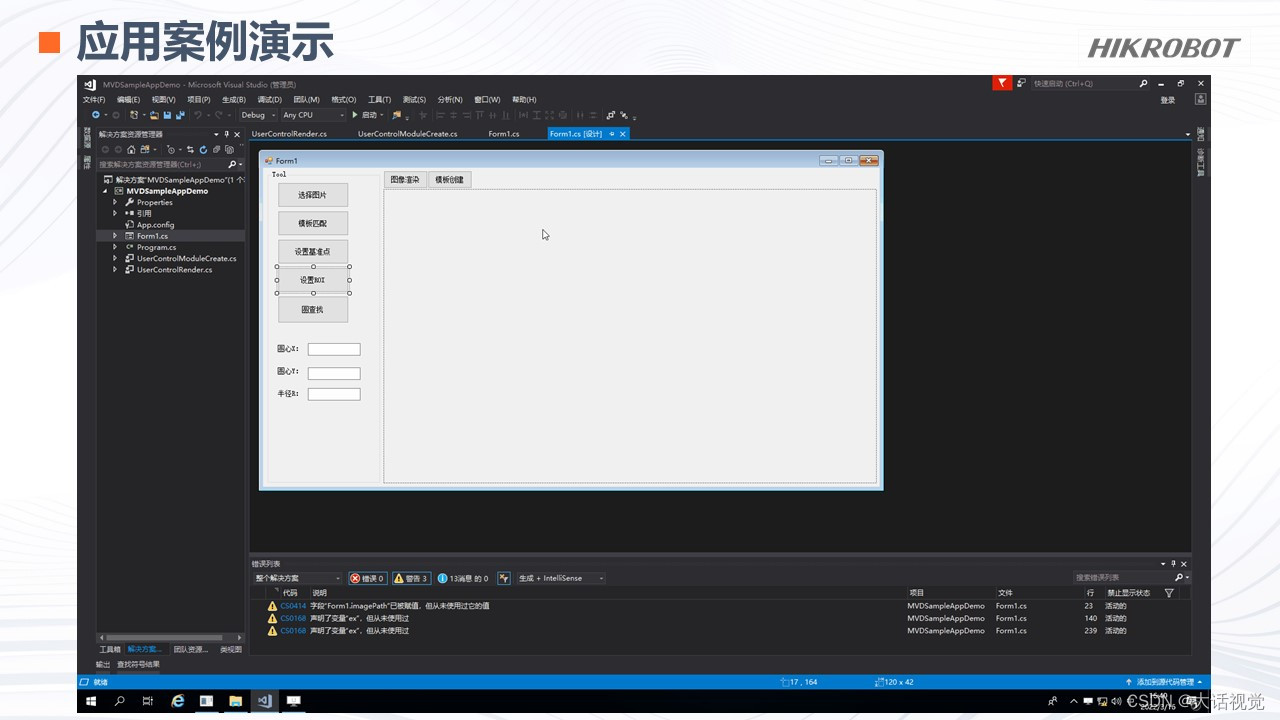Click the 设置ROI button in designer
Image resolution: width=1280 pixels, height=720 pixels.
(313, 280)
